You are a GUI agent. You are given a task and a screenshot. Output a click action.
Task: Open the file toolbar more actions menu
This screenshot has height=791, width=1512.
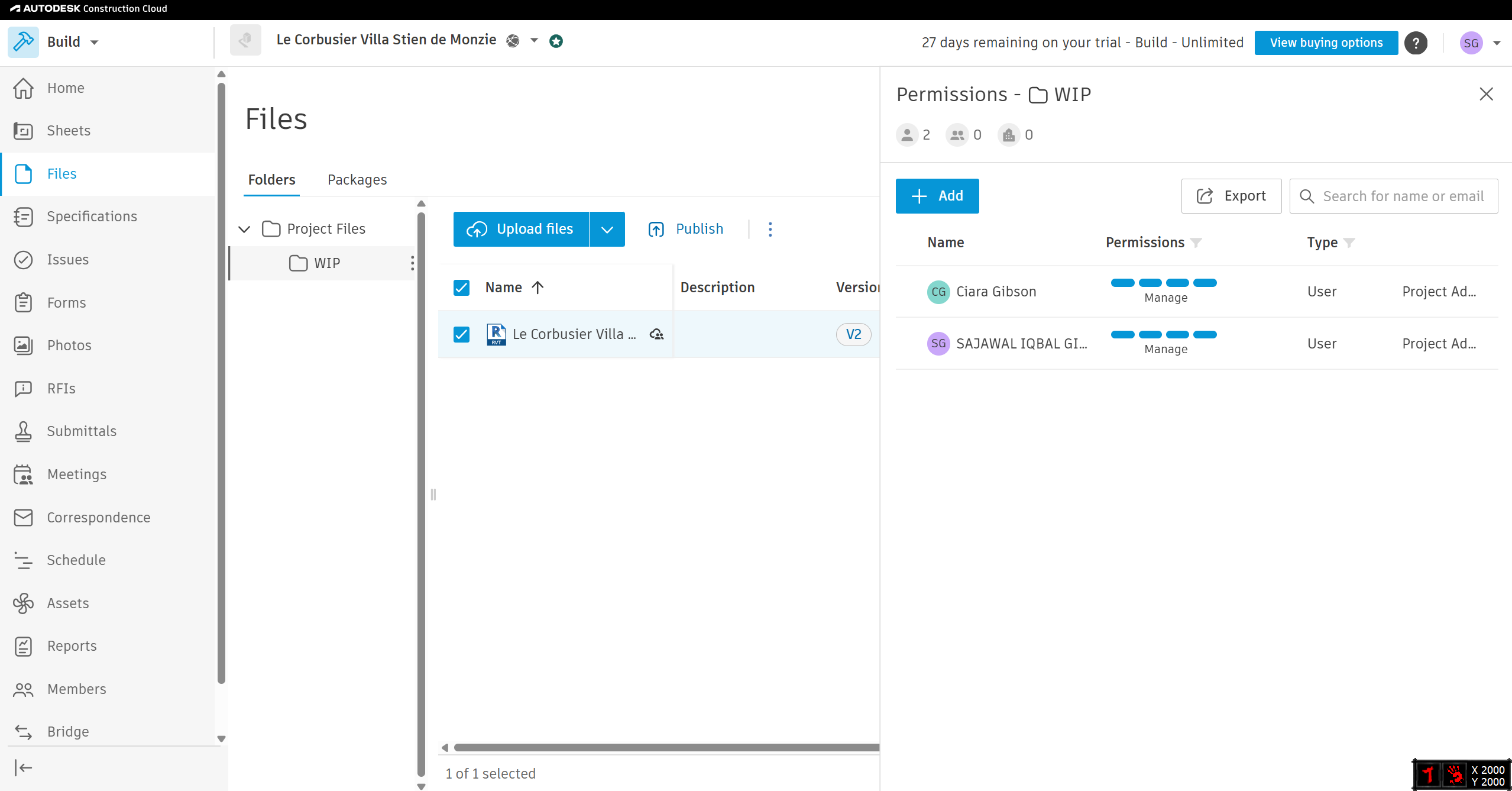[770, 230]
